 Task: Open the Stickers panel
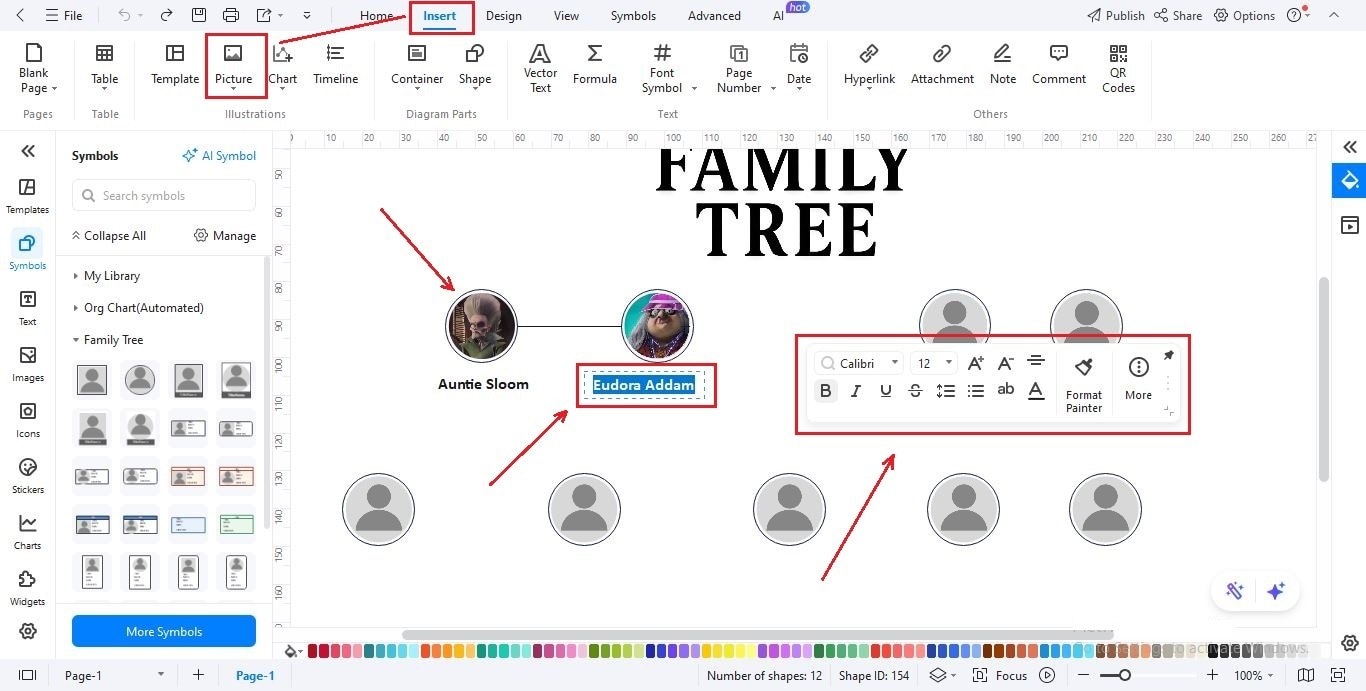pos(27,475)
